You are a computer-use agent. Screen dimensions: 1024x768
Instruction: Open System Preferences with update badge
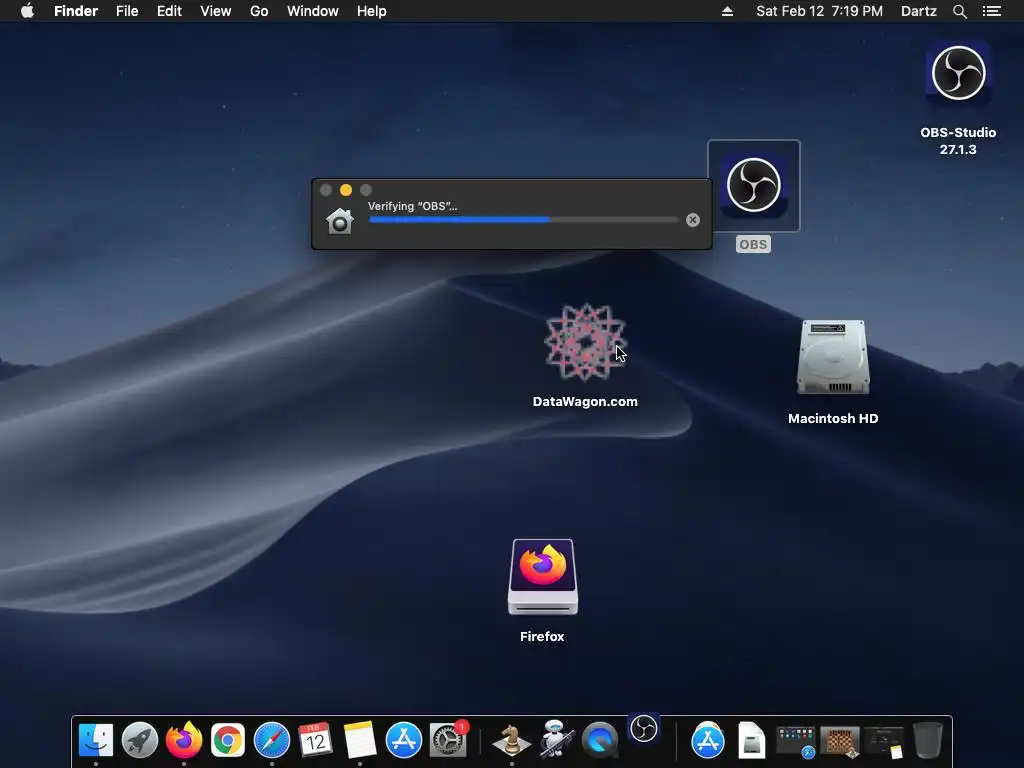[448, 741]
